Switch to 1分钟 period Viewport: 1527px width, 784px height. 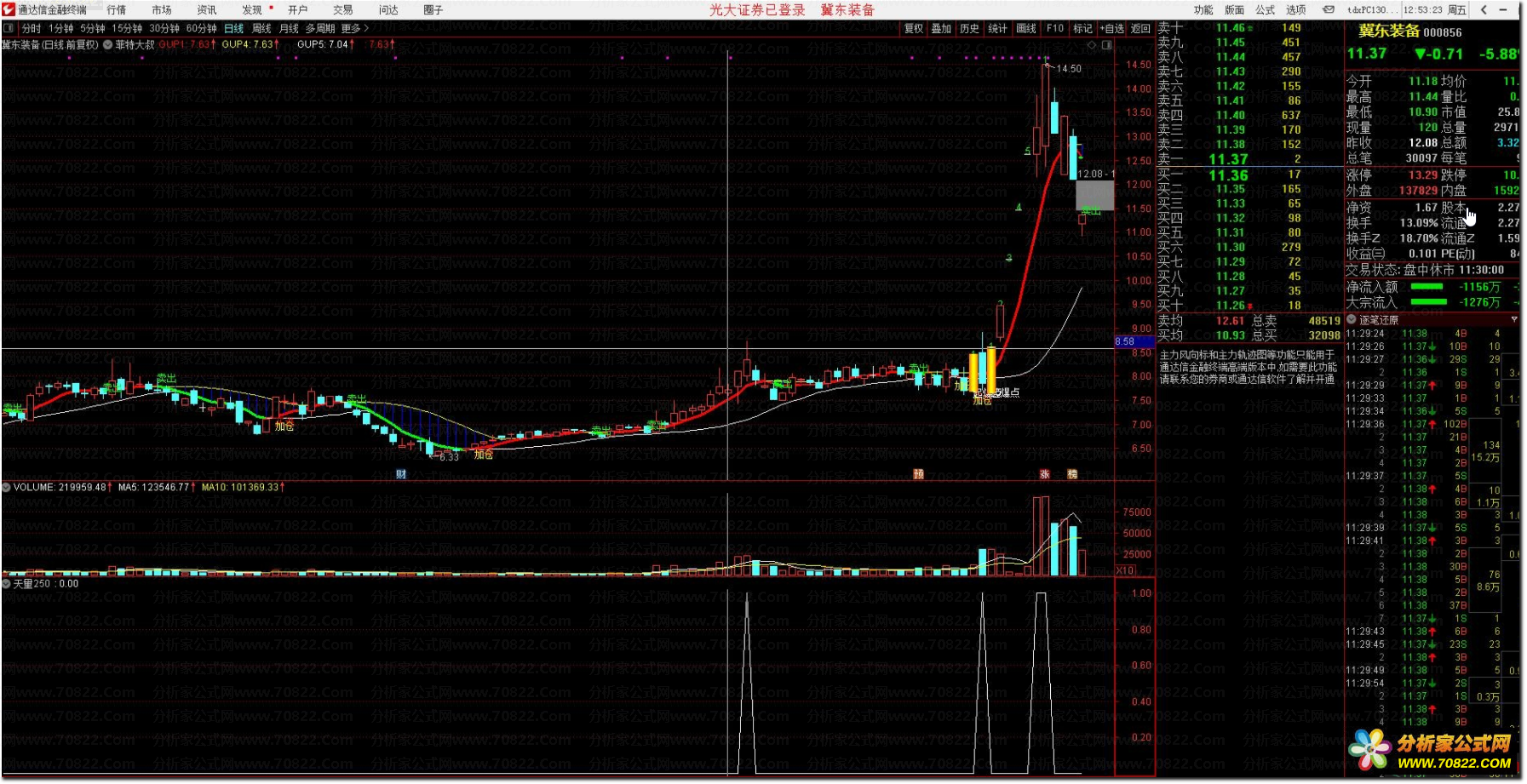click(x=61, y=29)
